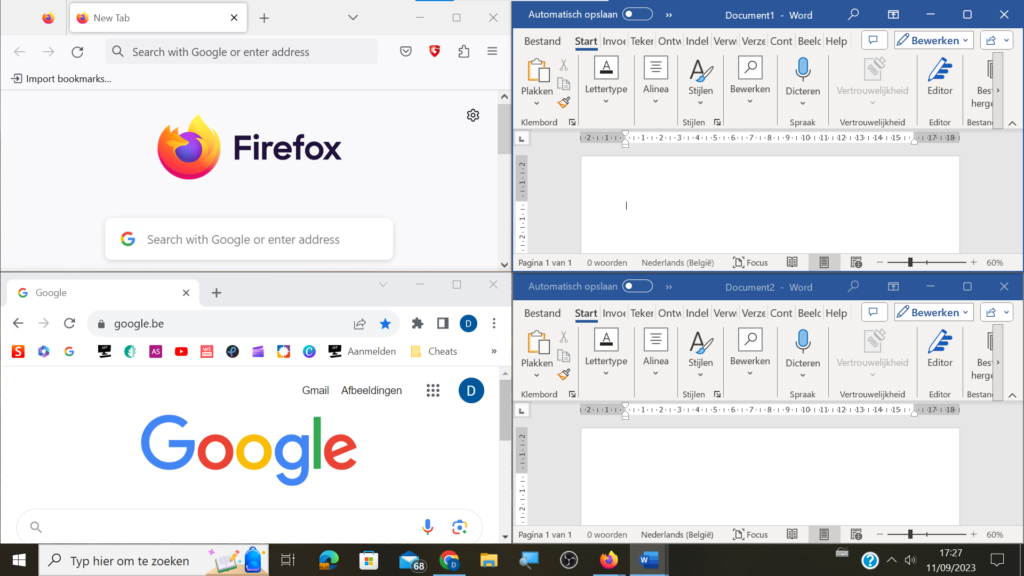Open Google Lens camera search icon
Image resolution: width=1024 pixels, height=576 pixels.
(x=459, y=526)
